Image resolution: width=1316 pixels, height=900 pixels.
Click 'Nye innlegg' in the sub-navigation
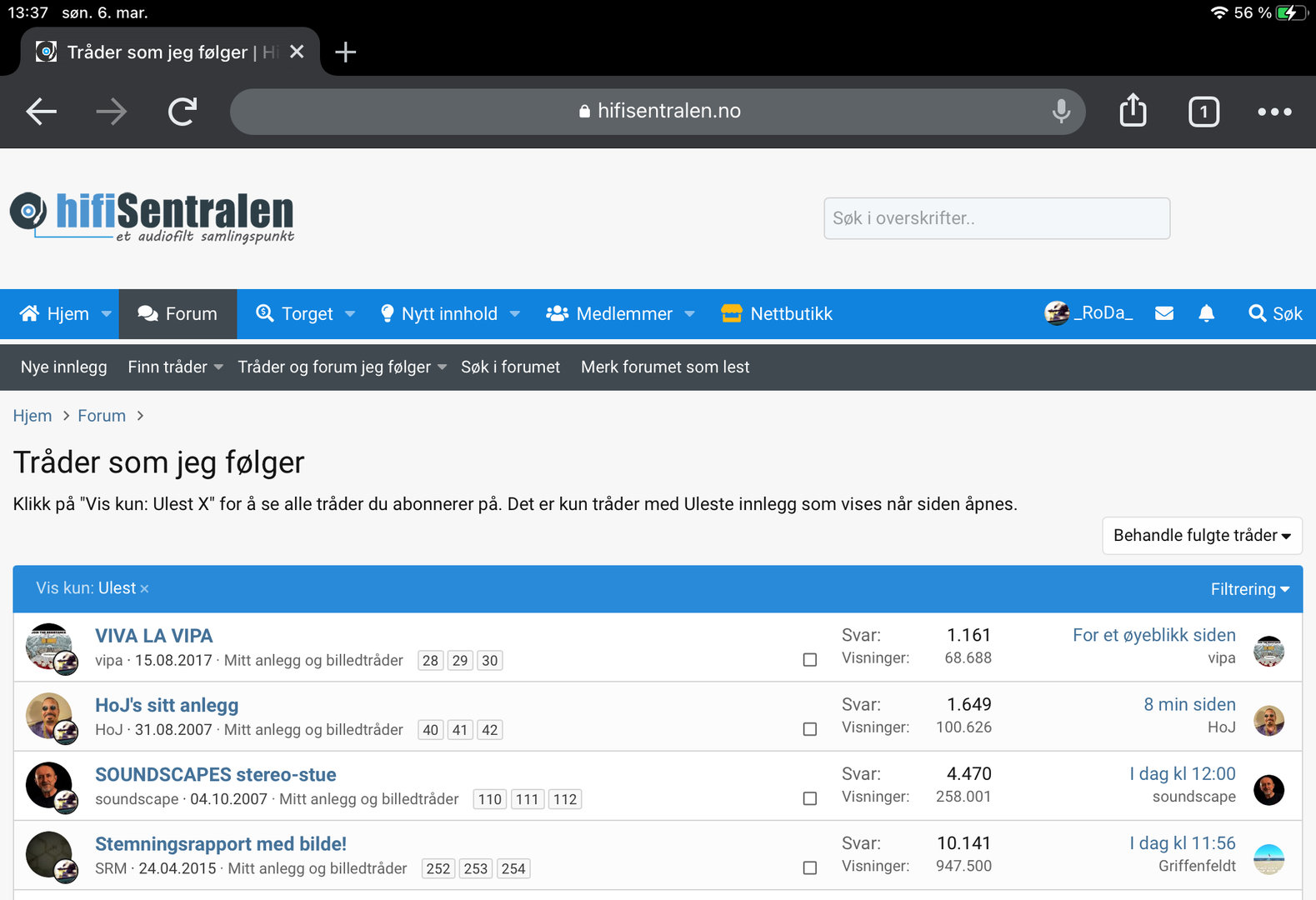[x=64, y=367]
